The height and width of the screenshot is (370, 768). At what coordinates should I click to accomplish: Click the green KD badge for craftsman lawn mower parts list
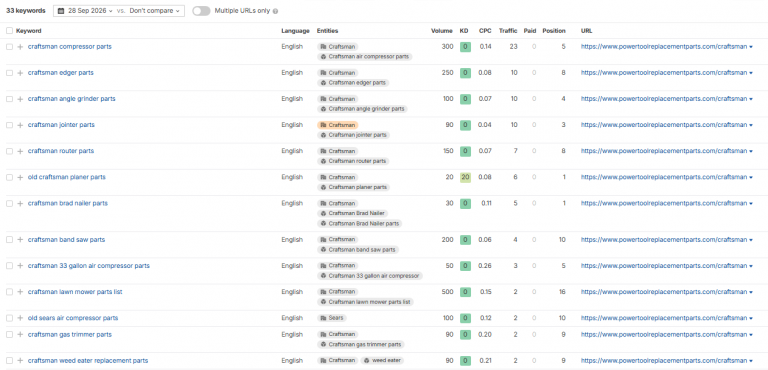[465, 292]
